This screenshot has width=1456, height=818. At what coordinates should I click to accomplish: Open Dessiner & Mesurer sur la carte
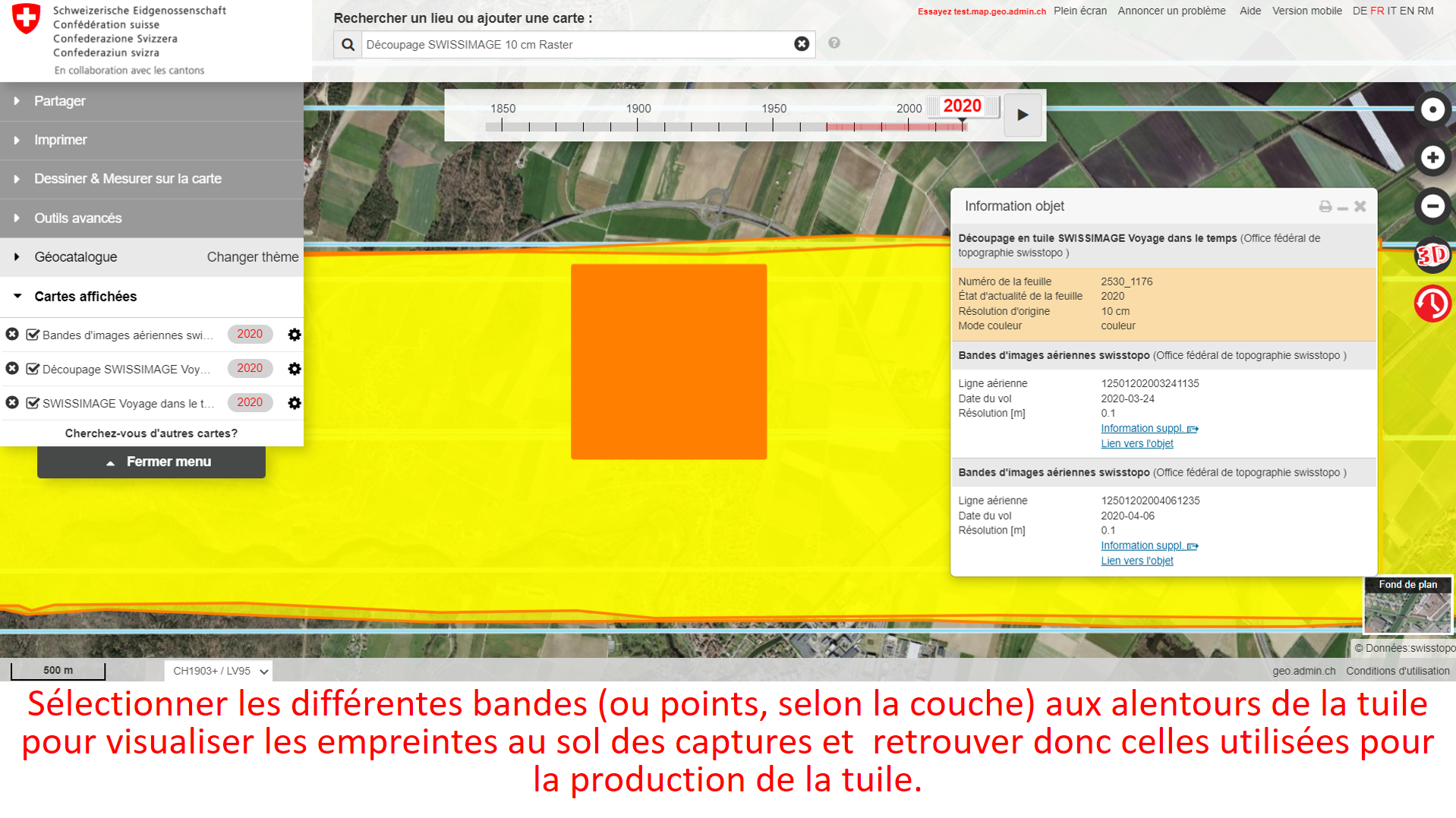point(128,179)
